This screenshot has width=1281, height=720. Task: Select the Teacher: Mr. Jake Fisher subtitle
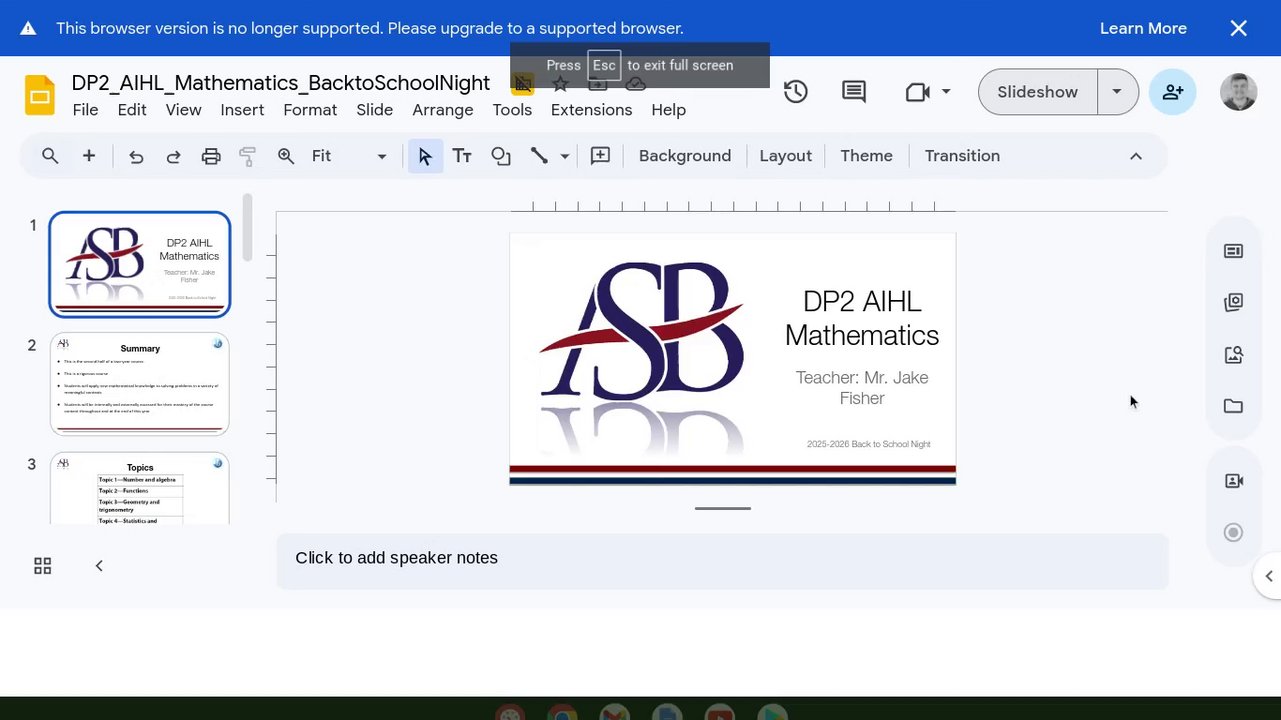point(862,388)
